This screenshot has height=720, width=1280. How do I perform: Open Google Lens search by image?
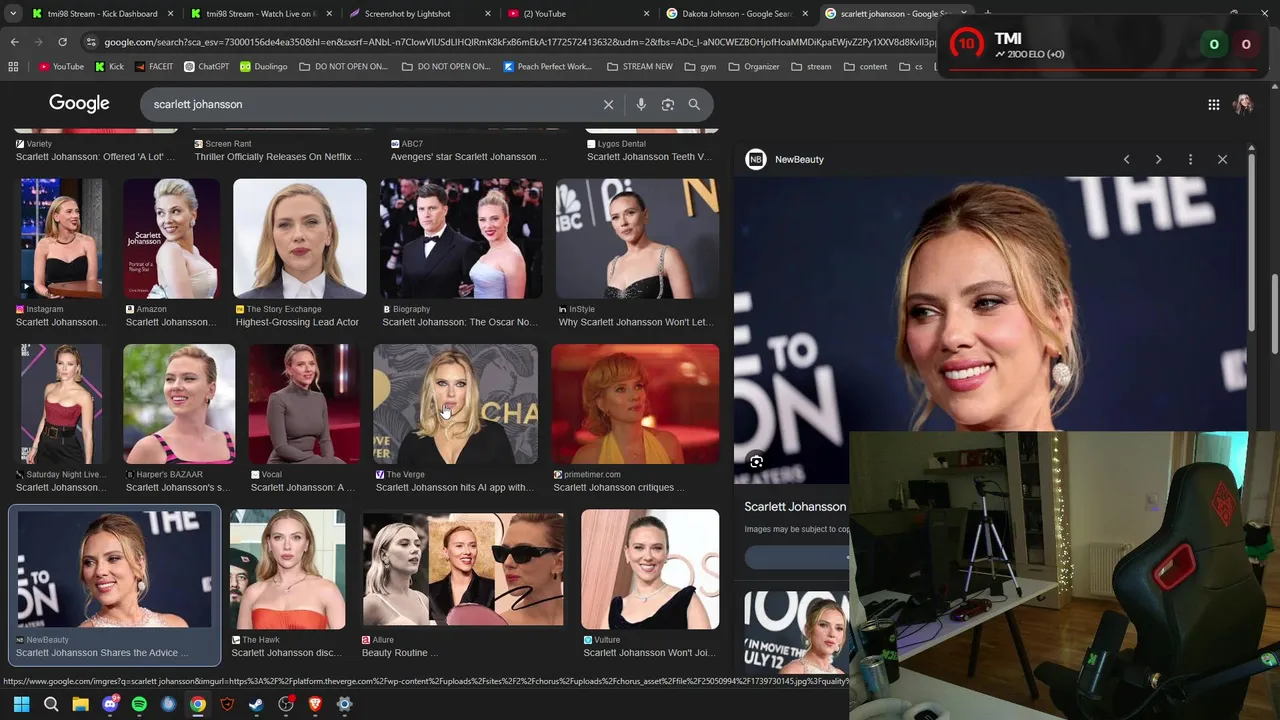pyautogui.click(x=668, y=104)
